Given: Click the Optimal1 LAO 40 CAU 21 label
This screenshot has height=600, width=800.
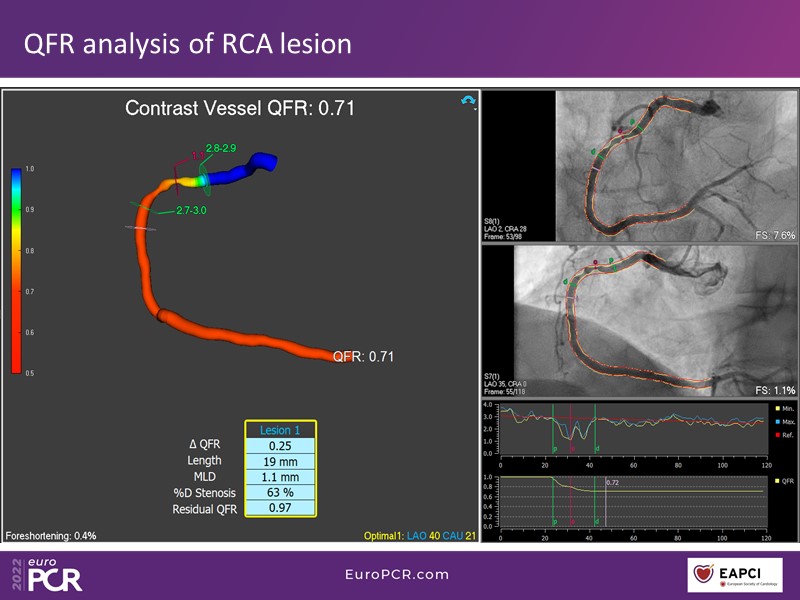Looking at the screenshot, I should pos(421,536).
